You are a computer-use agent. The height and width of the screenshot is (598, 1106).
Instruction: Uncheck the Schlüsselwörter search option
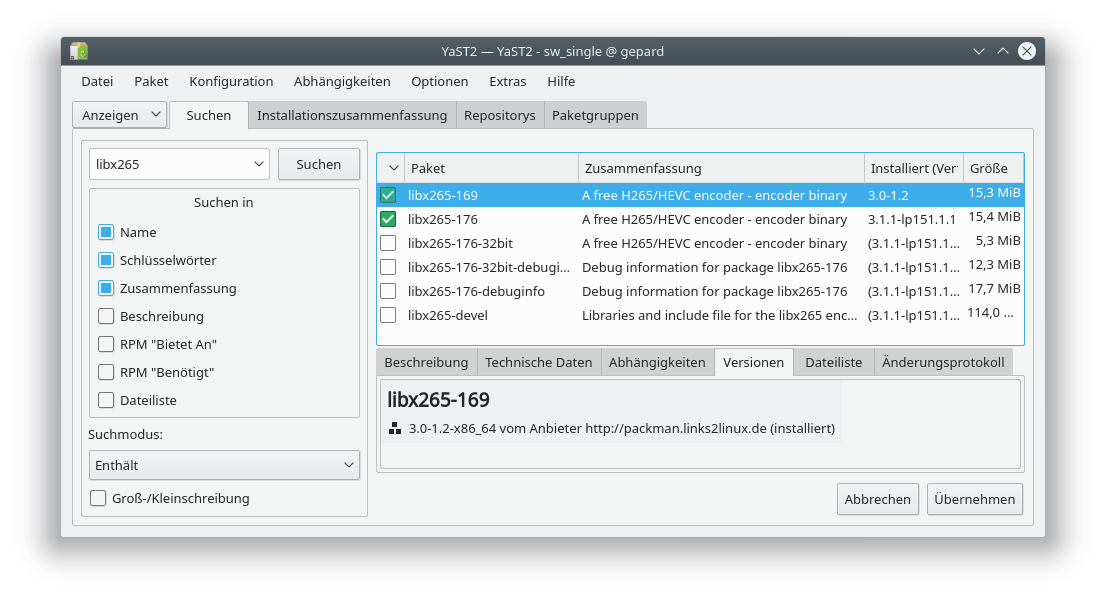(106, 260)
